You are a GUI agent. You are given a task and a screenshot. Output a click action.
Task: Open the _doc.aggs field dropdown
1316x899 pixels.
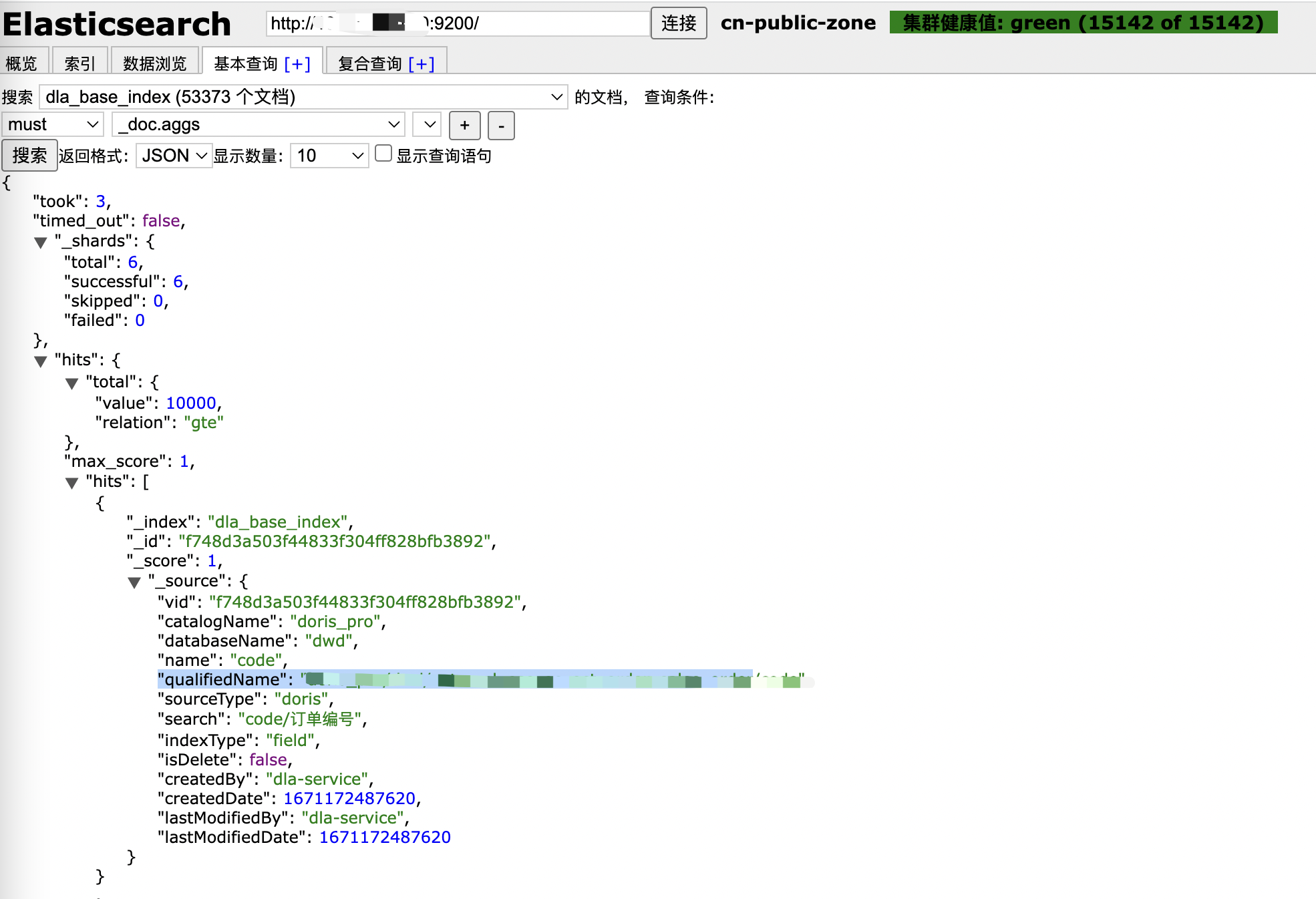tap(259, 125)
